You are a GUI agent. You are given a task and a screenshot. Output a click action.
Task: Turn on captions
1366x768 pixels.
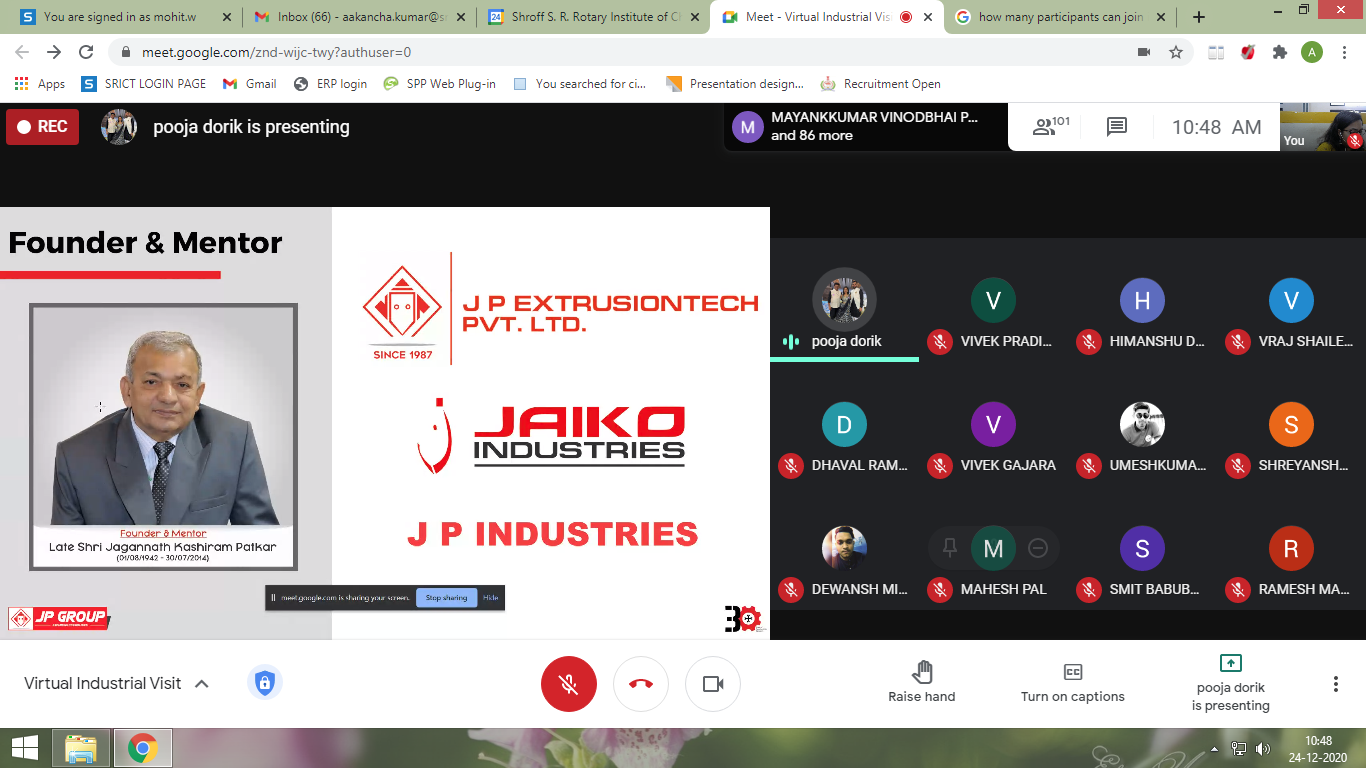(1073, 682)
